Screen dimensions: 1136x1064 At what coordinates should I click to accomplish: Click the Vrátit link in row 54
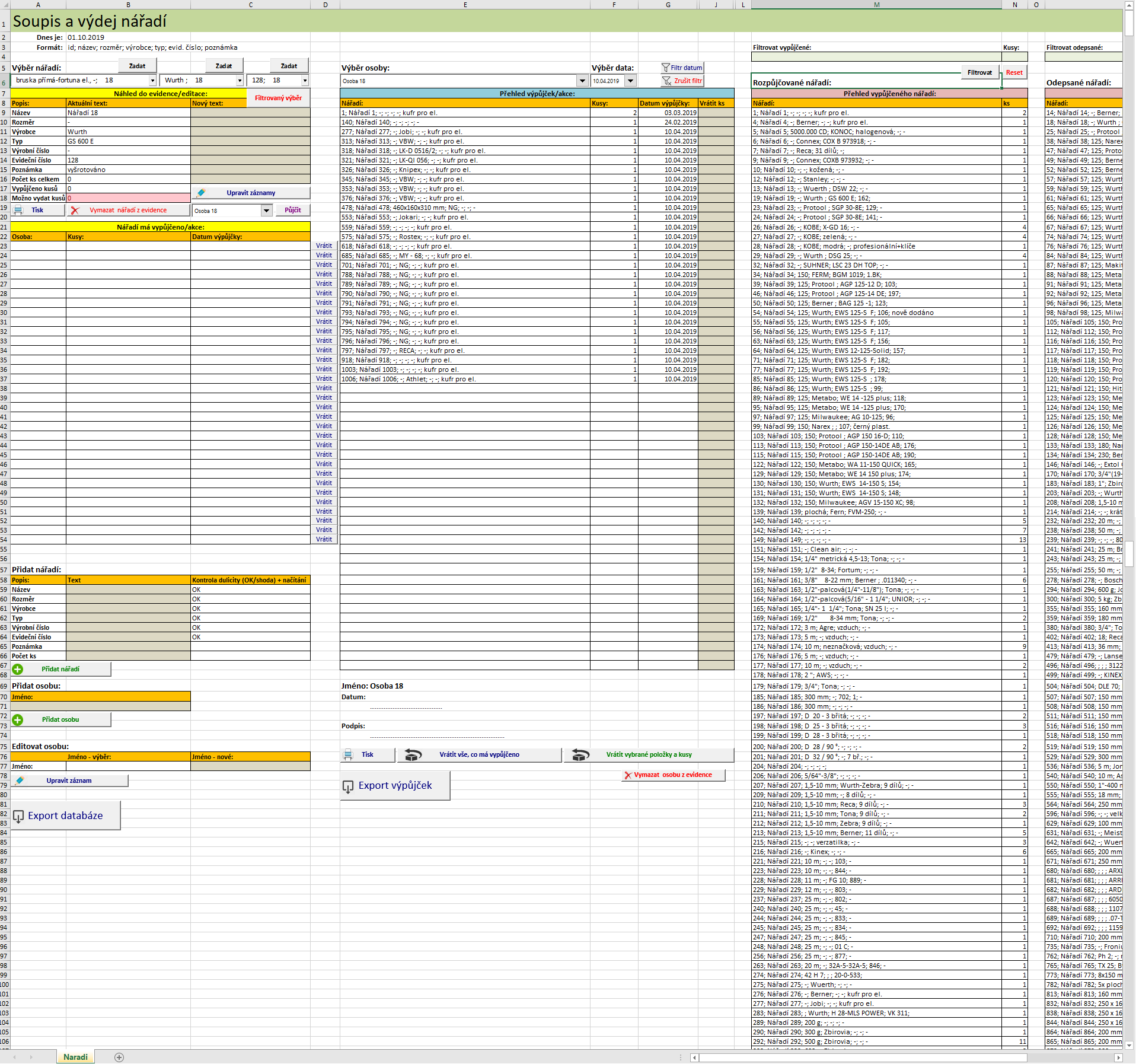(324, 539)
